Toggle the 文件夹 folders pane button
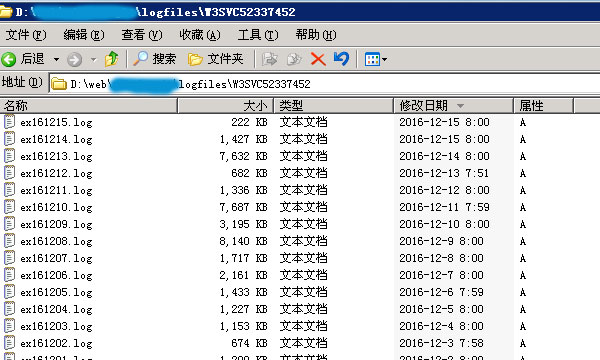This screenshot has width=600, height=360. click(x=215, y=59)
